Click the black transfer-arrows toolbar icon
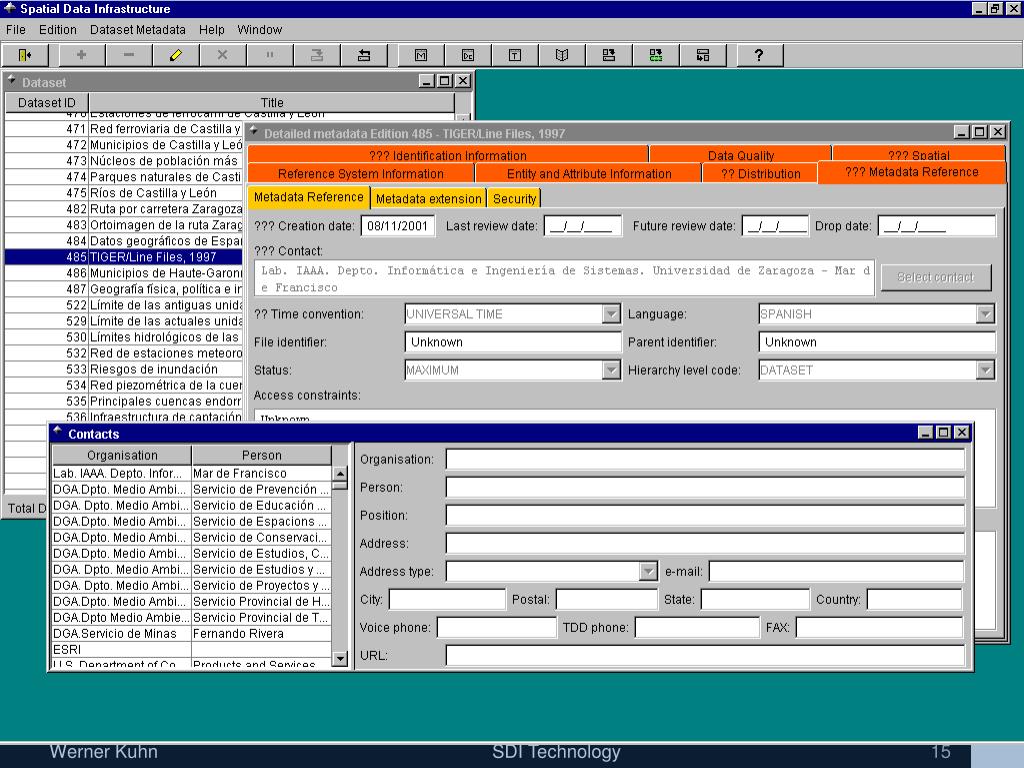 pos(609,56)
